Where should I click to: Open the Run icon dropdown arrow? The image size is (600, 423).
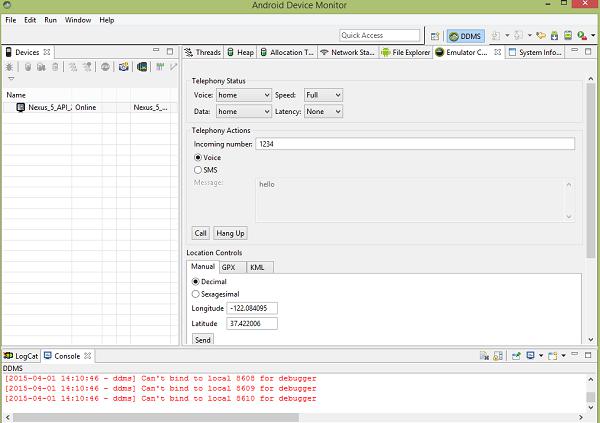pos(593,36)
